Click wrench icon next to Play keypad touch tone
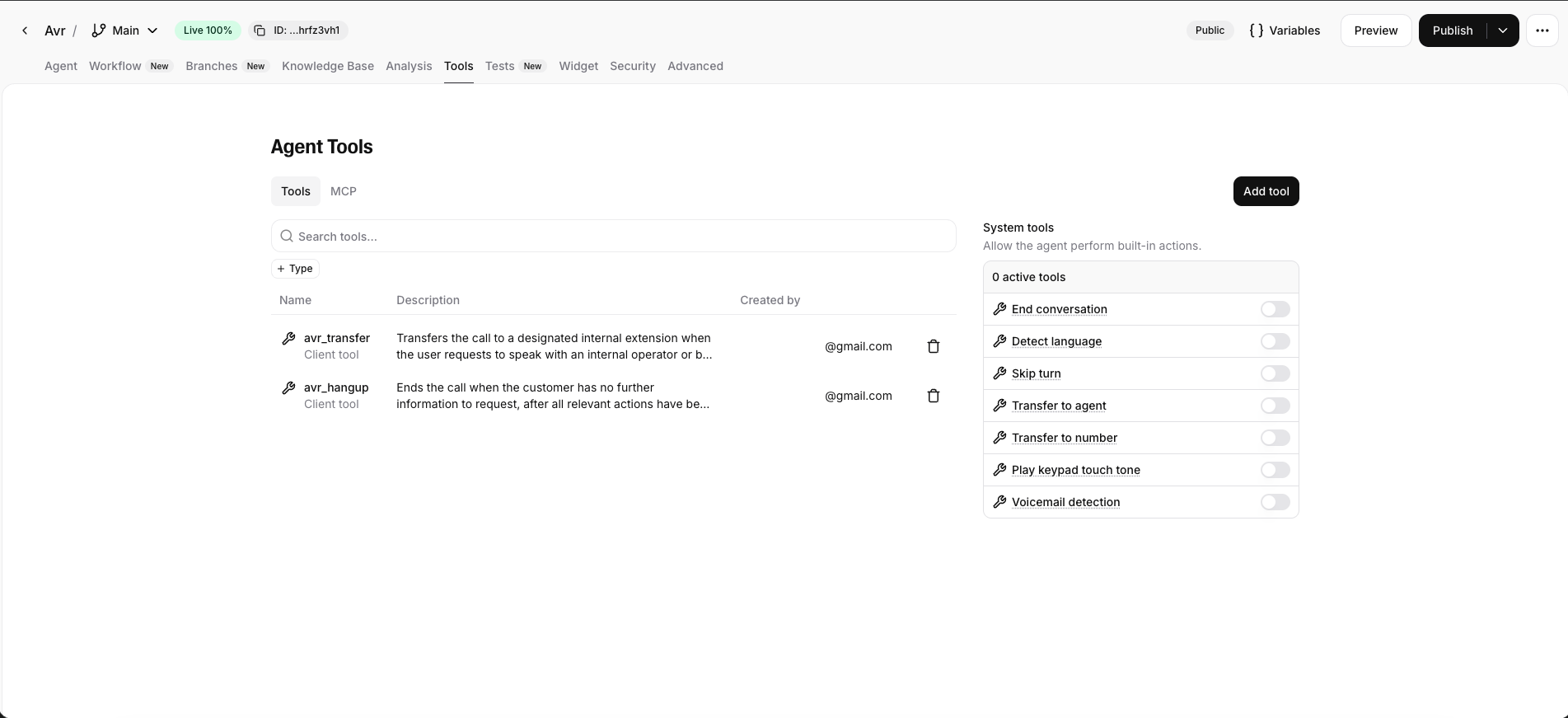The width and height of the screenshot is (1568, 718). [999, 470]
